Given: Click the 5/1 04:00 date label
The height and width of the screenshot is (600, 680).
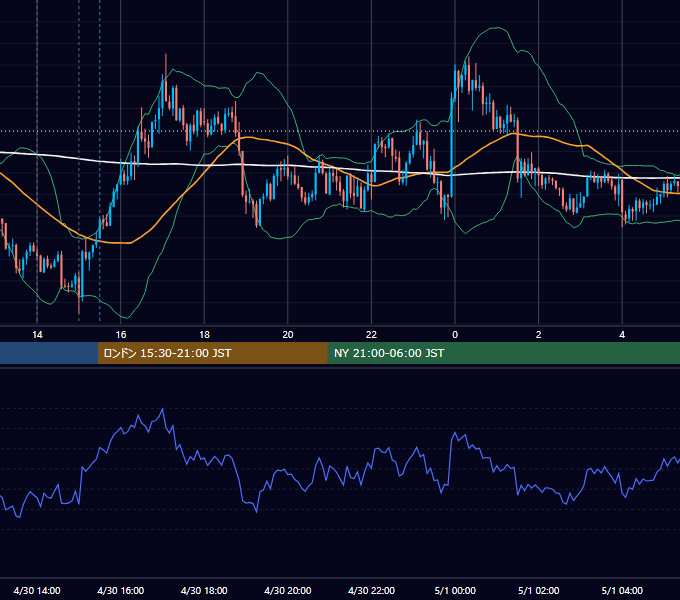Looking at the screenshot, I should (622, 590).
